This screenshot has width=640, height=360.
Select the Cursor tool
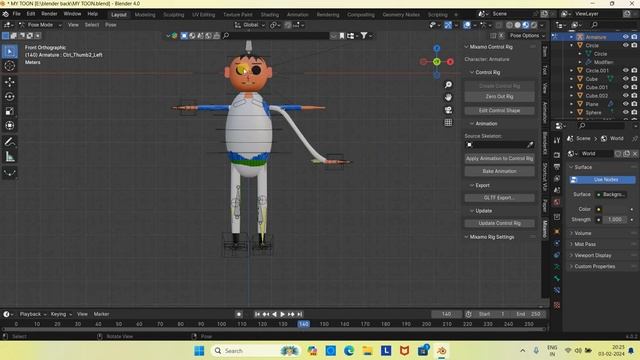(x=10, y=66)
